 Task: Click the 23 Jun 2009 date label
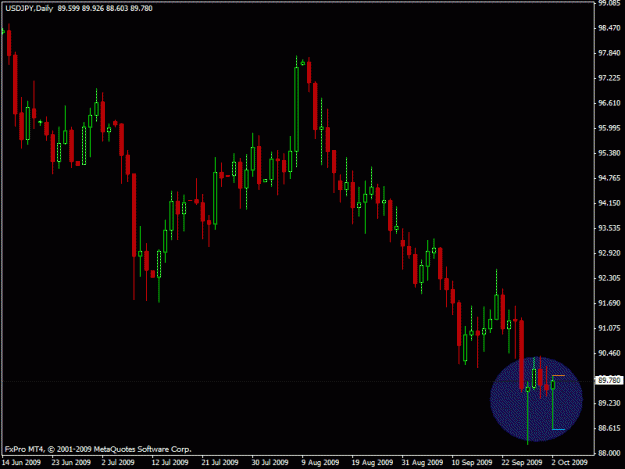[x=71, y=462]
